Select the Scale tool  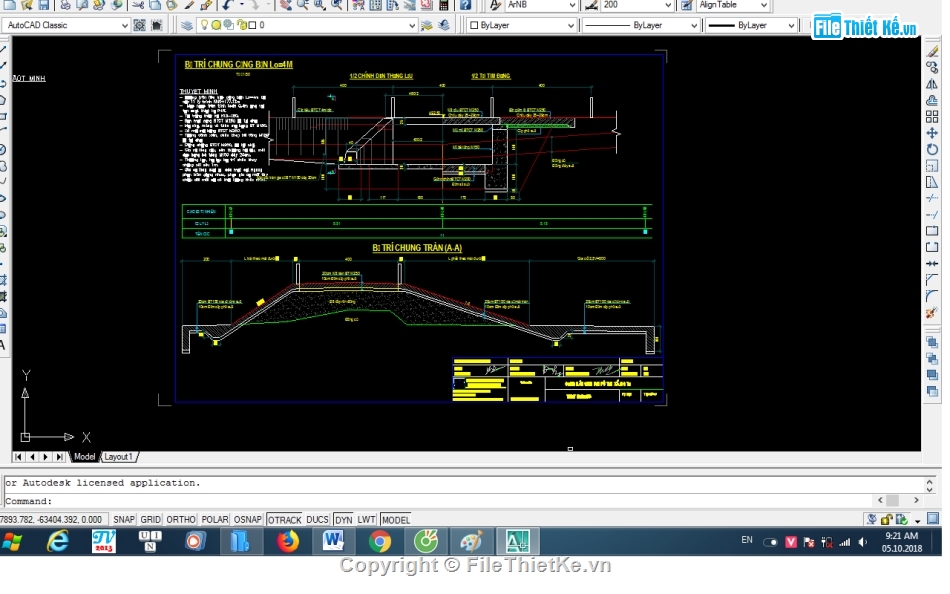pos(932,166)
